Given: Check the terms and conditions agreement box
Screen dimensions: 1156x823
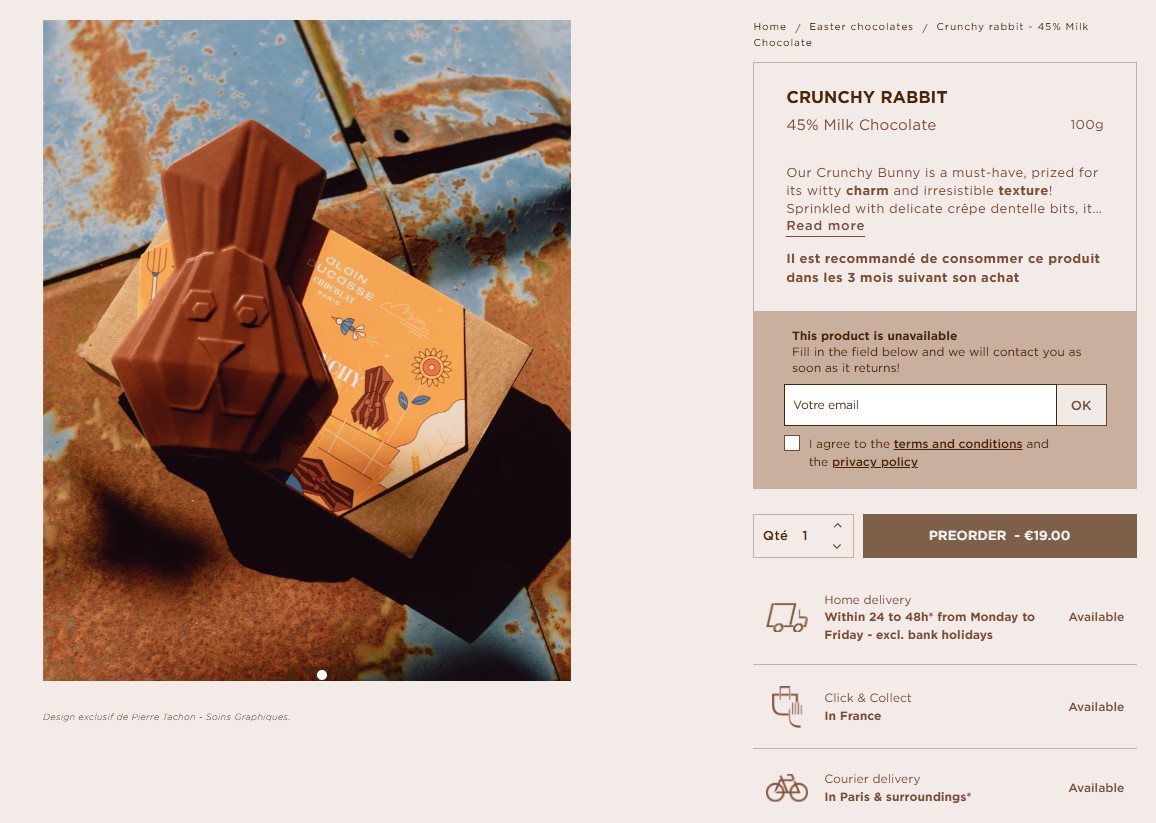Looking at the screenshot, I should pos(792,443).
